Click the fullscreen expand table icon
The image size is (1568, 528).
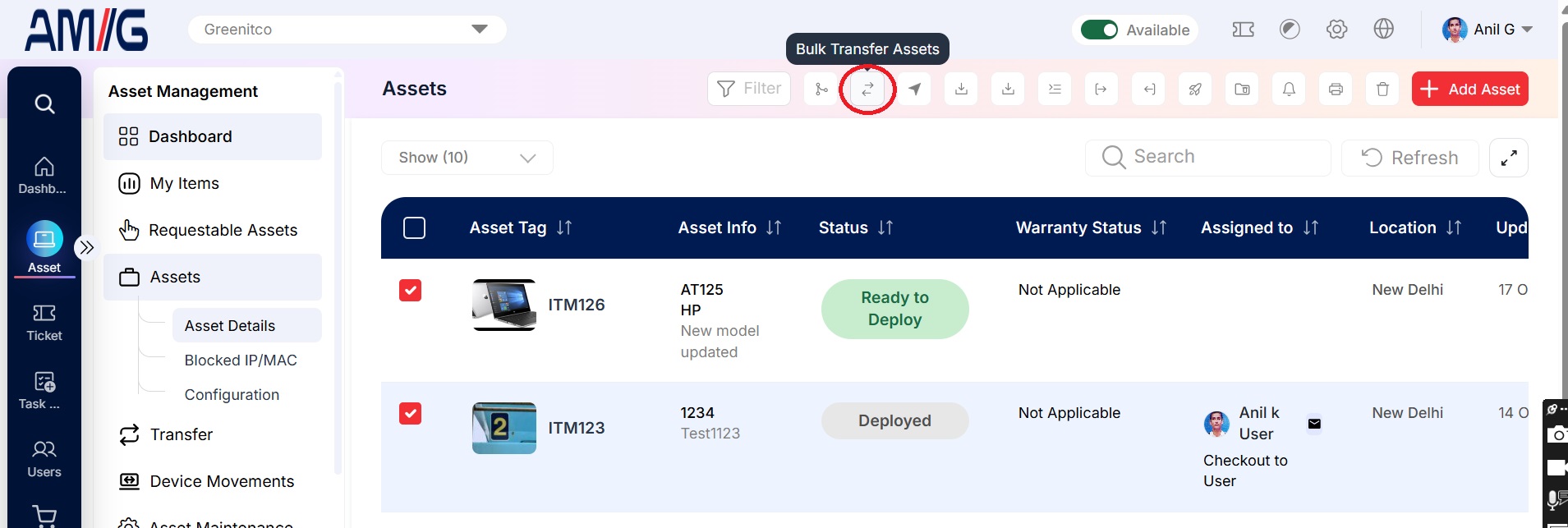point(1509,158)
